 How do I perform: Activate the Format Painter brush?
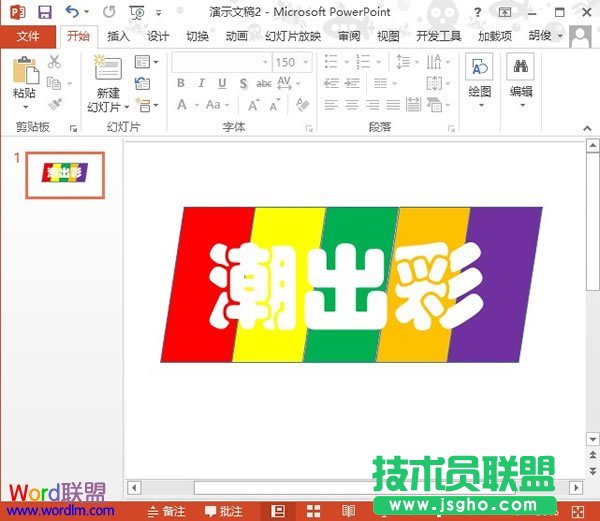[x=55, y=104]
